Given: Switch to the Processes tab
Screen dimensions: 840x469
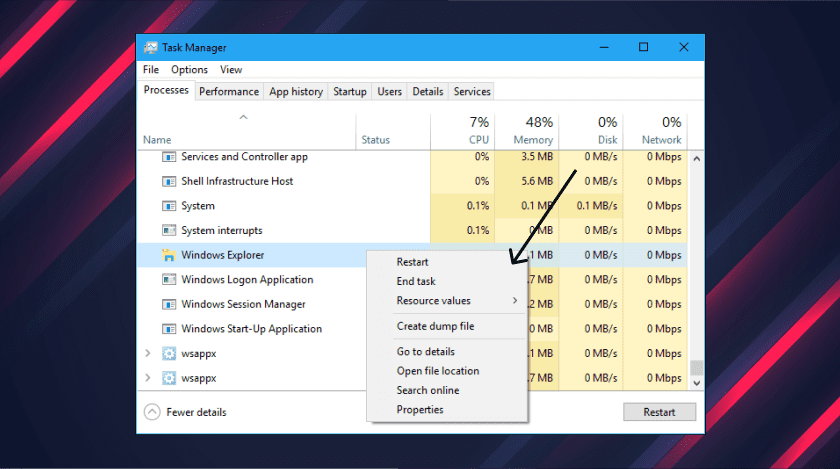Looking at the screenshot, I should pos(166,90).
